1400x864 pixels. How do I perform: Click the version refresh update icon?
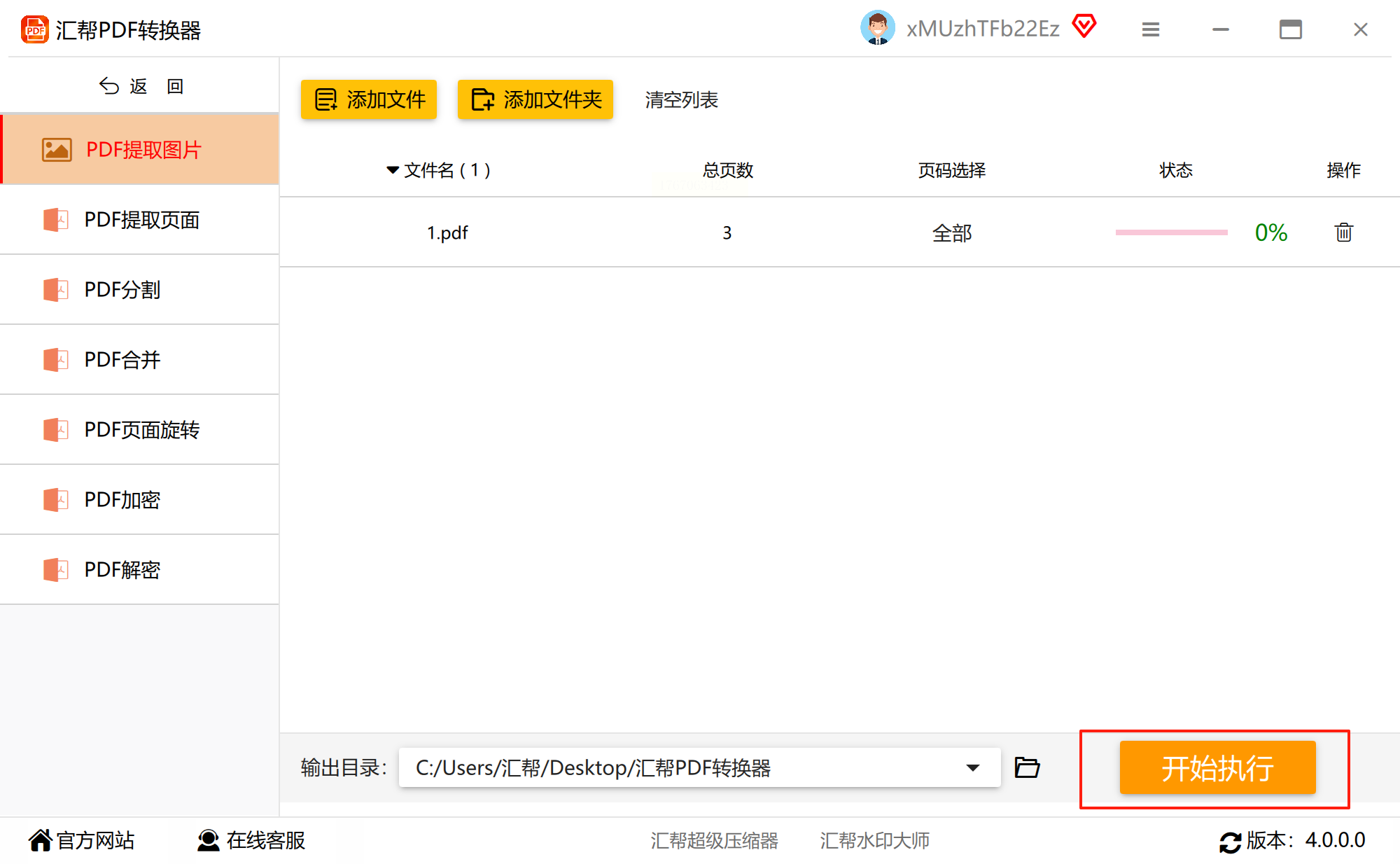tap(1229, 841)
